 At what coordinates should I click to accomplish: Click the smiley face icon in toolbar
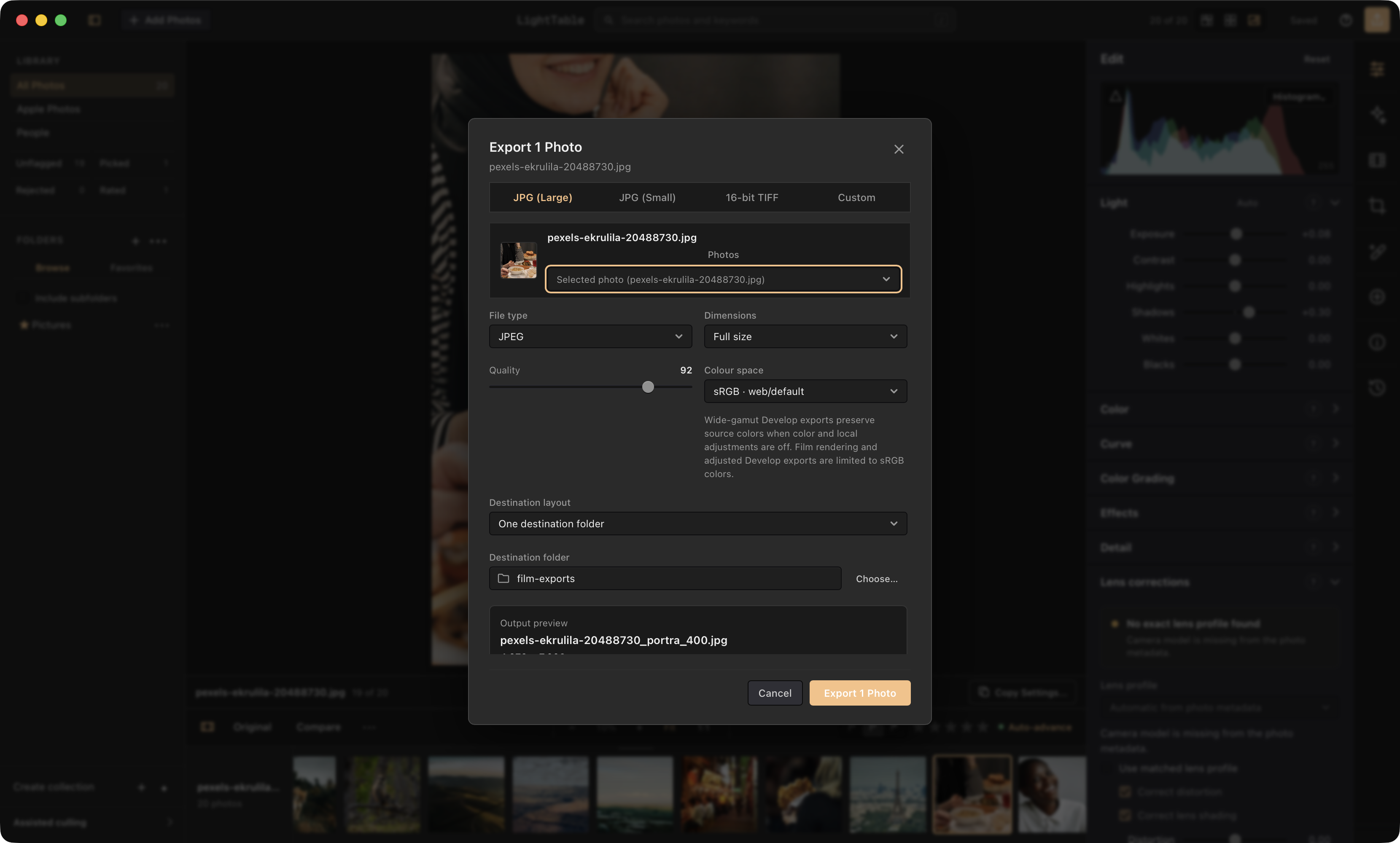[x=1346, y=21]
